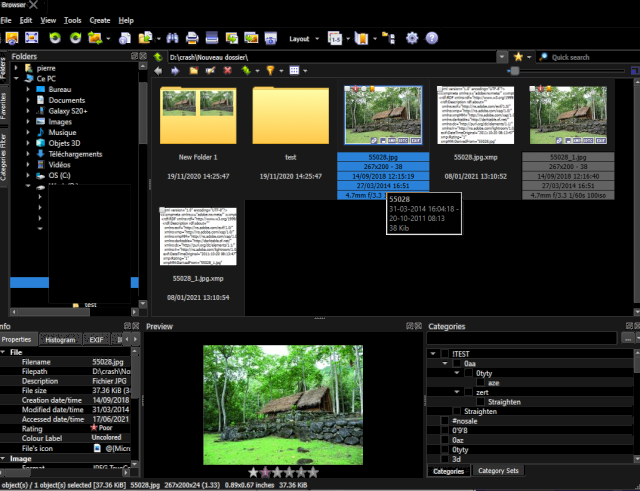Expand the Documents folder node

click(28, 100)
